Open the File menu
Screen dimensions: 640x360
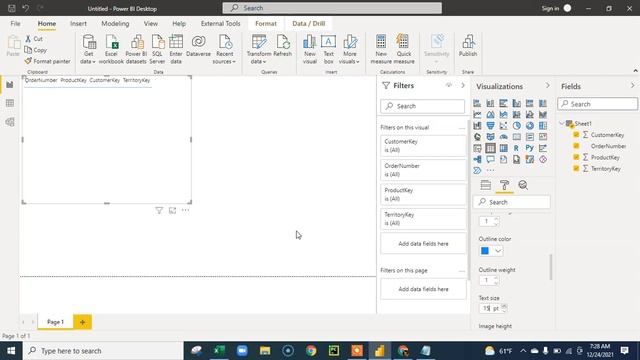click(x=16, y=24)
